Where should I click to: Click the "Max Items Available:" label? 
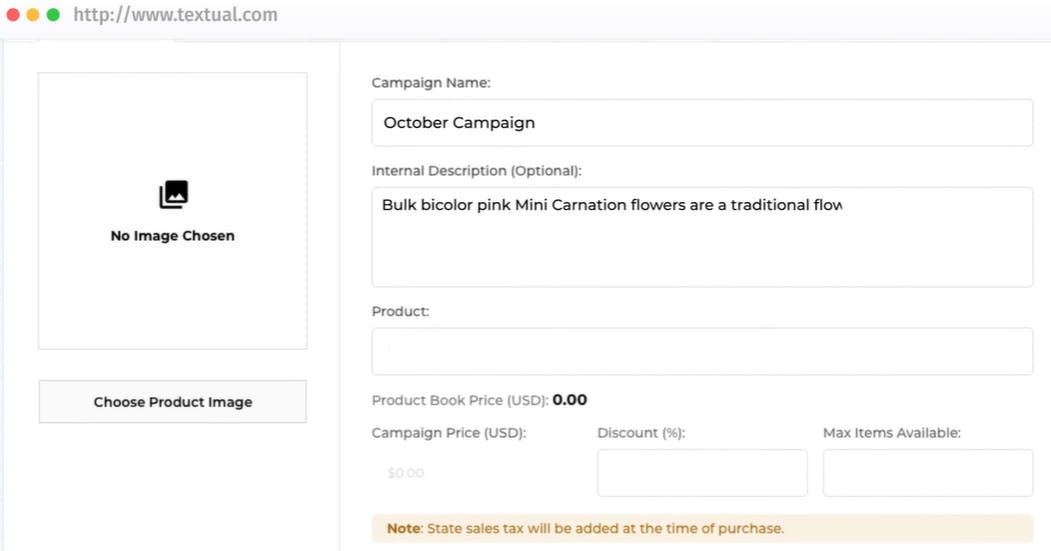click(x=891, y=433)
